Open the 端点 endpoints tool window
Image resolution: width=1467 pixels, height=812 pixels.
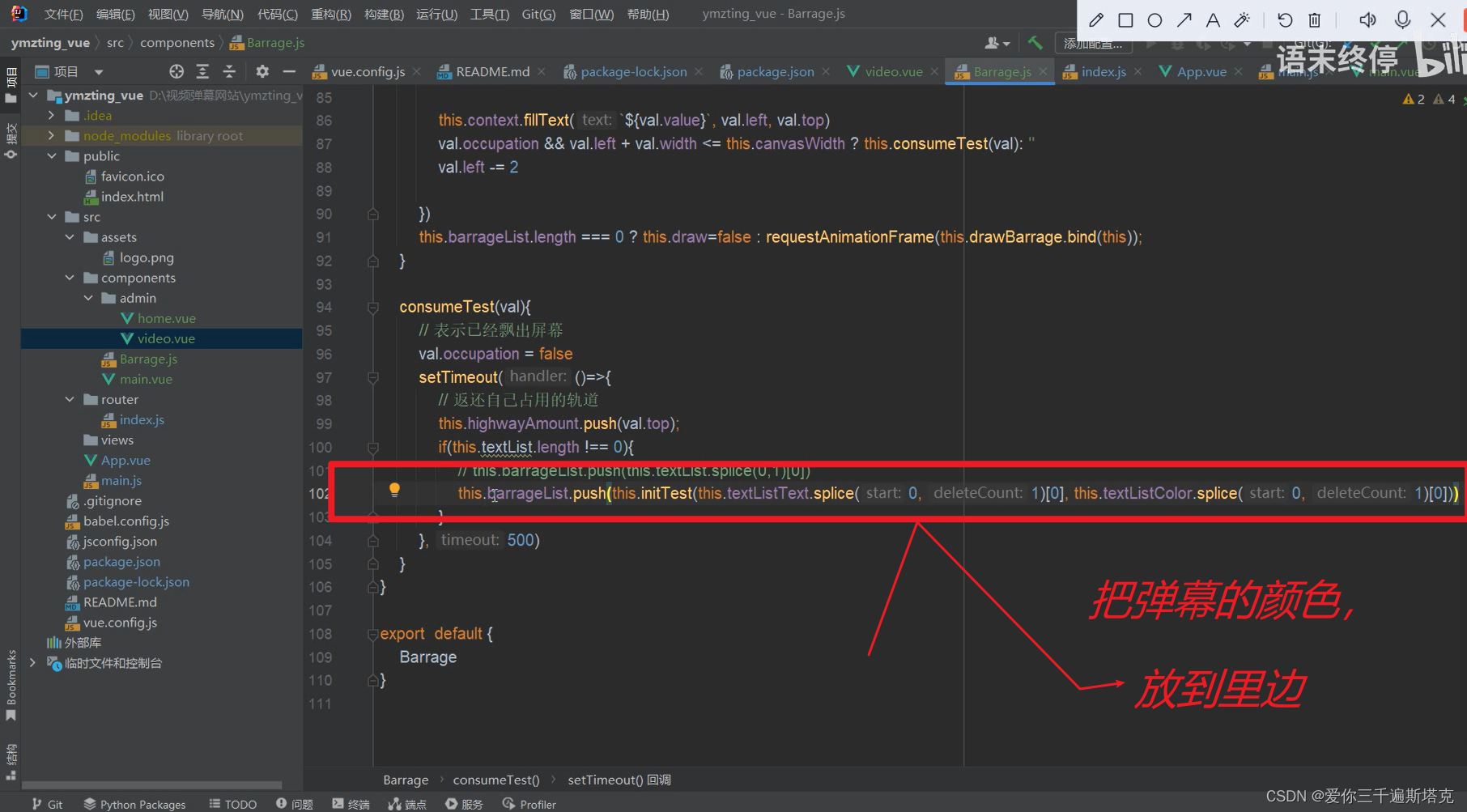pos(407,804)
